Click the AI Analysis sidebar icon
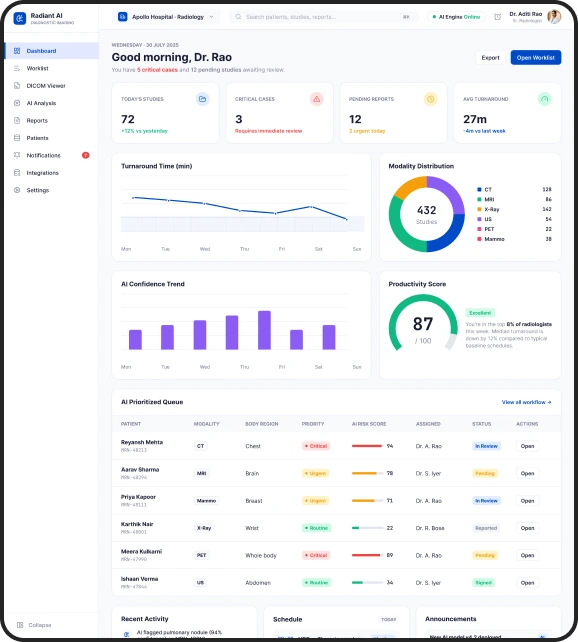This screenshot has width=578, height=642. [17, 103]
